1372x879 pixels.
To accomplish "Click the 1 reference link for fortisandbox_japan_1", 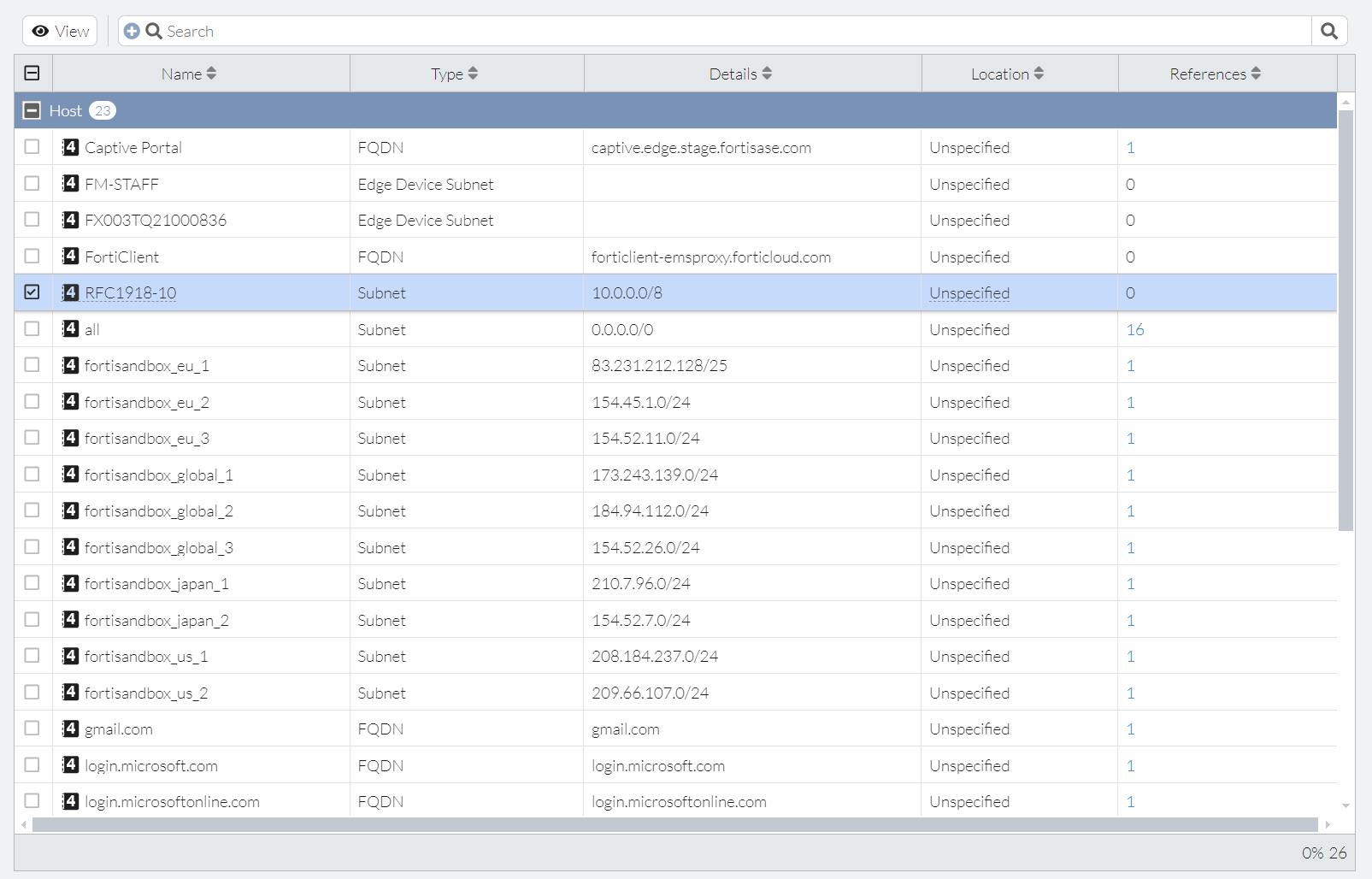I will 1131,583.
